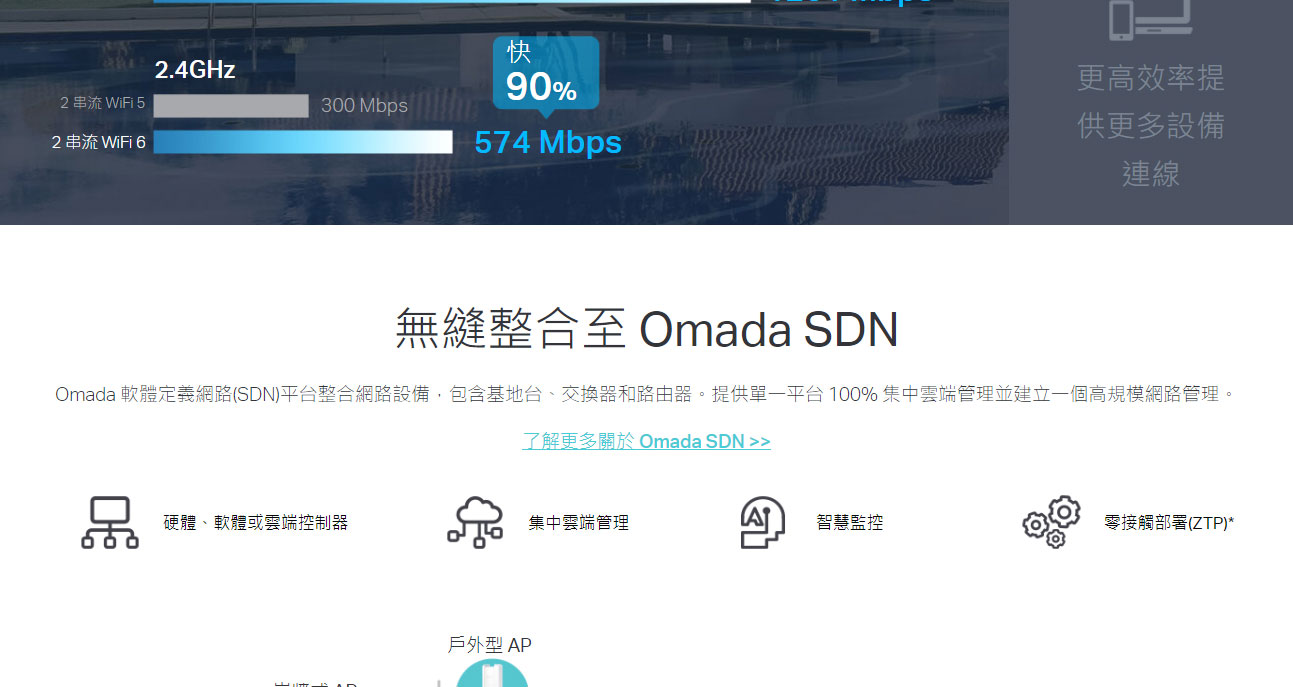Click the 快 90% speed badge
The height and width of the screenshot is (687, 1293).
(545, 75)
